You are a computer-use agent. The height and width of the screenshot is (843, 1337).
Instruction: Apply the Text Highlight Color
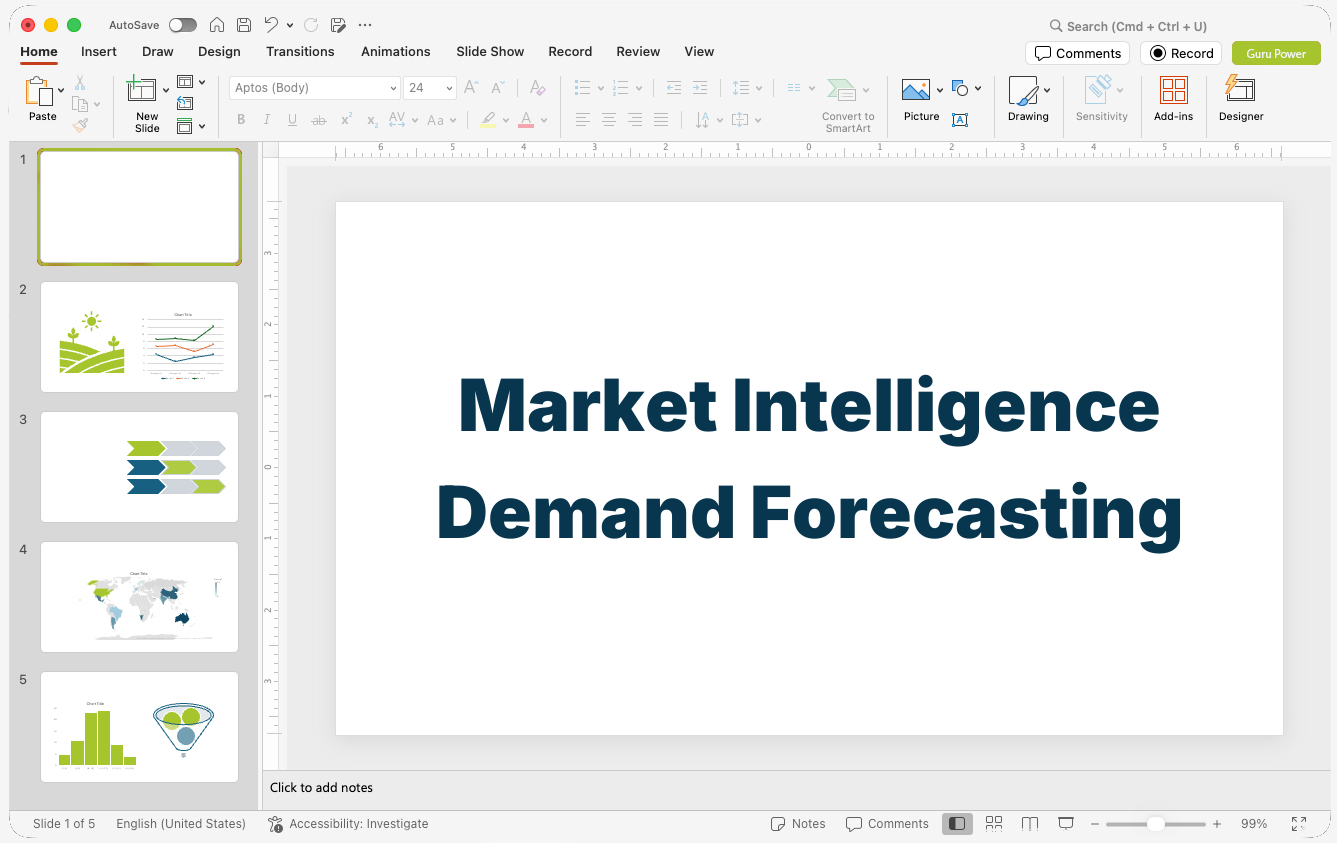coord(488,120)
